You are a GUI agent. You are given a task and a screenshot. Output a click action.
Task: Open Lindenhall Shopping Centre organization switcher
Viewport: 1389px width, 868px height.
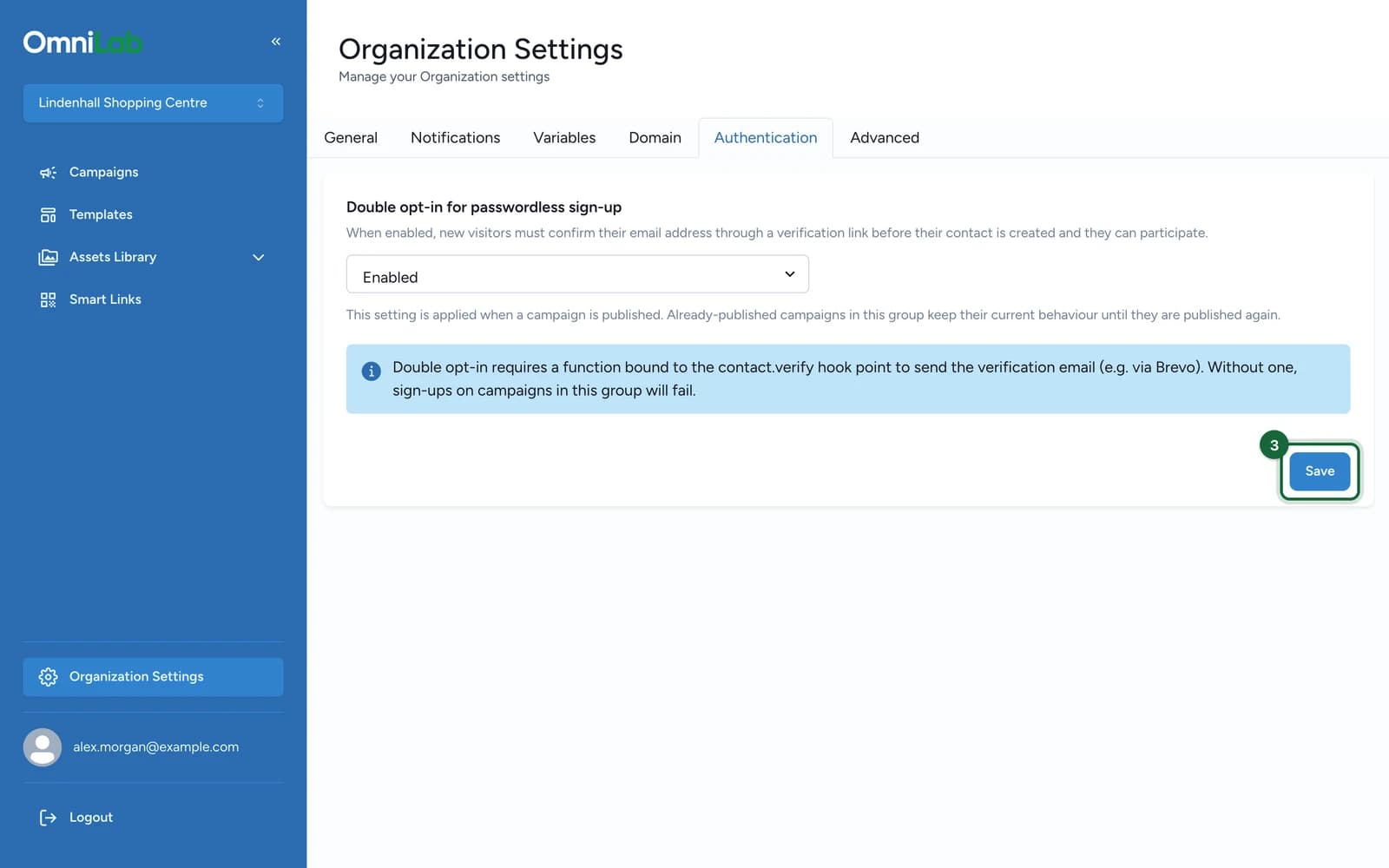point(153,103)
